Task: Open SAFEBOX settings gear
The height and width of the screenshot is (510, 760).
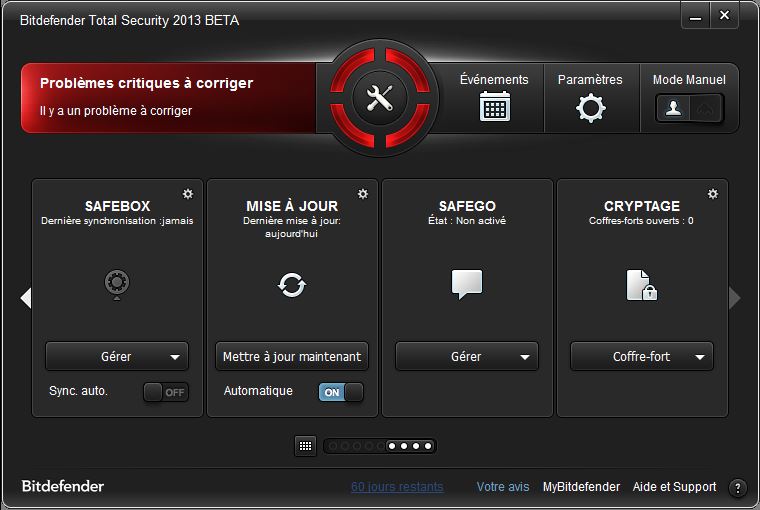Action: coord(188,194)
